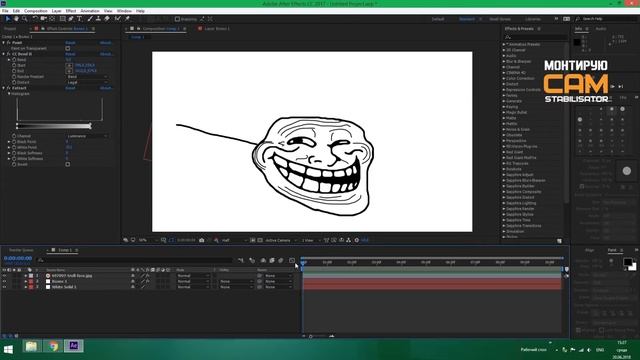Select the Brush tool

[x=90, y=19]
